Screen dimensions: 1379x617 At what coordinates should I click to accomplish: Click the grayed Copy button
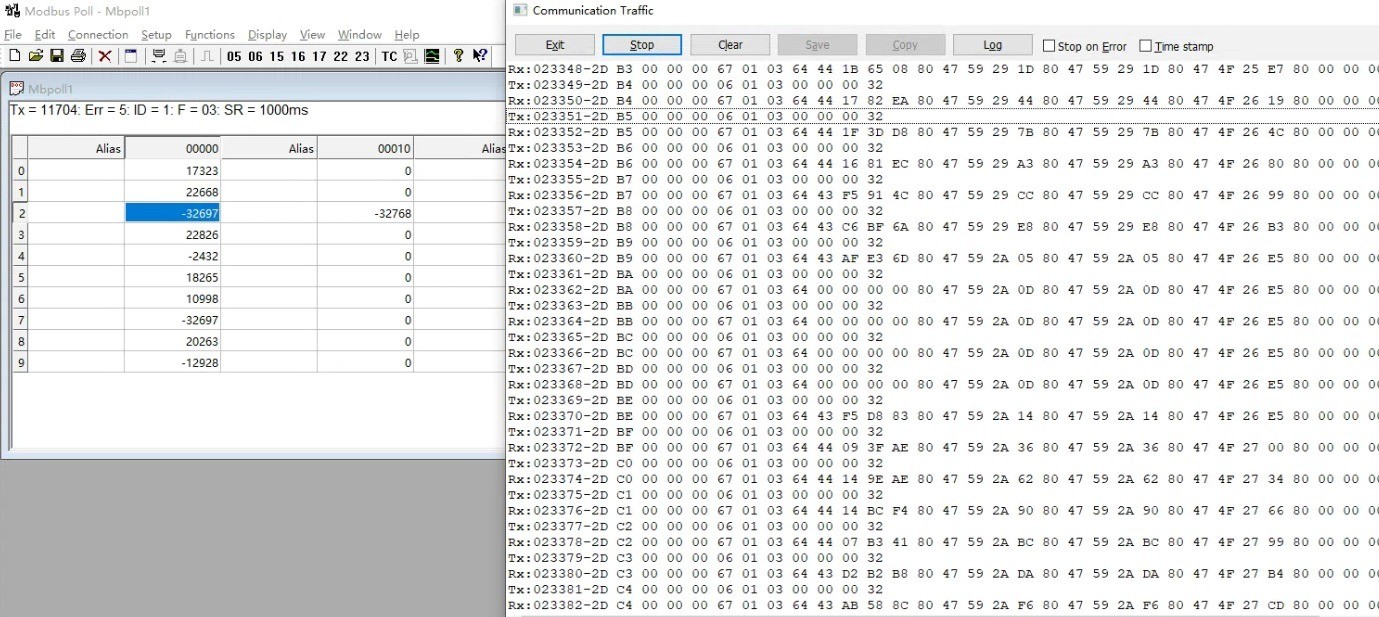(905, 45)
